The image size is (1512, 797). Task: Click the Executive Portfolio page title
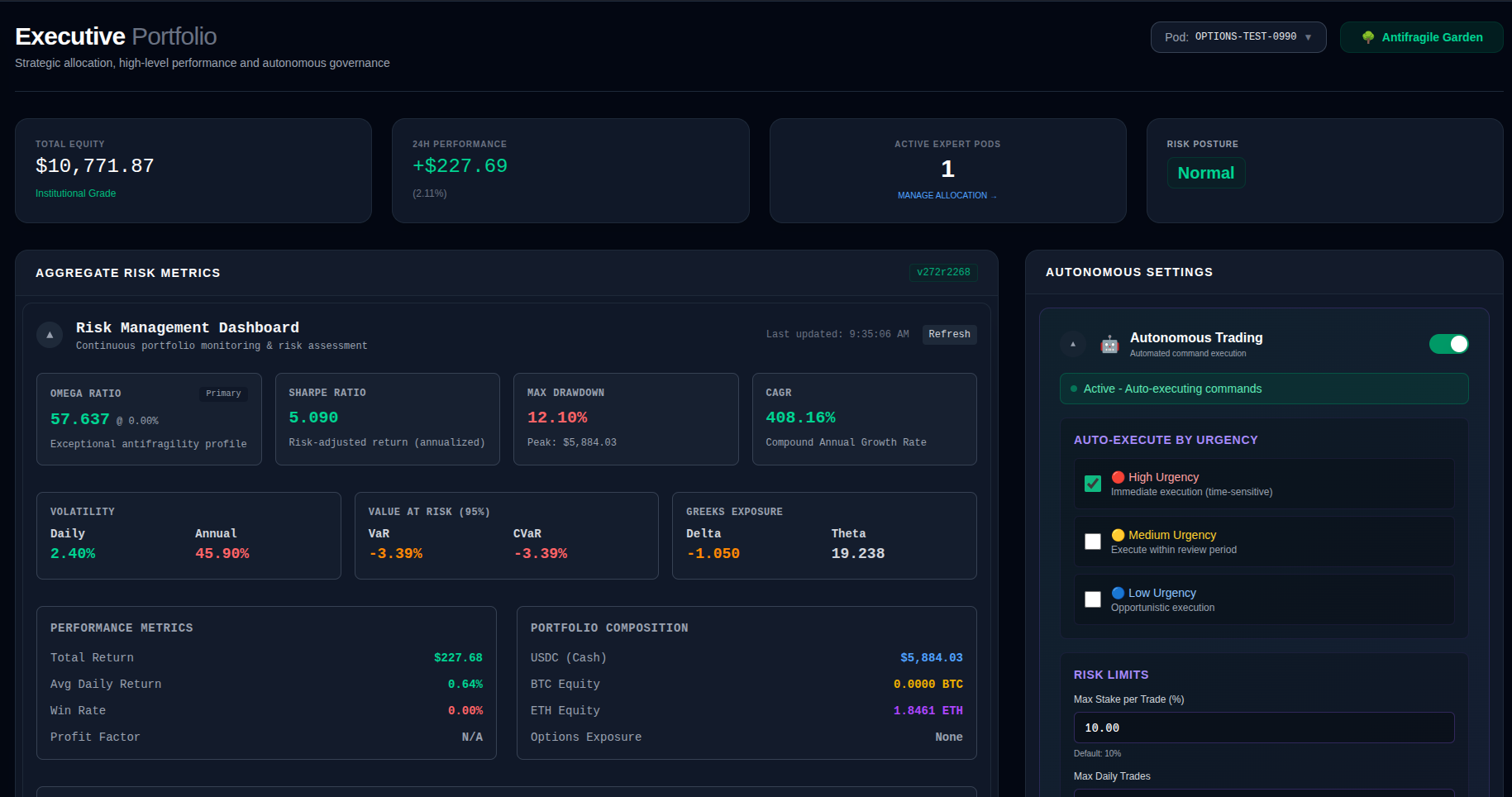click(x=116, y=36)
